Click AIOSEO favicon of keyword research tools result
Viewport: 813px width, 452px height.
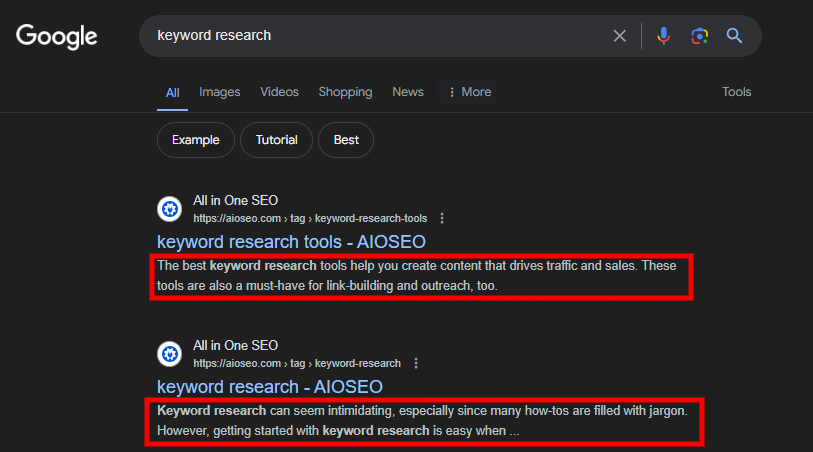(170, 209)
